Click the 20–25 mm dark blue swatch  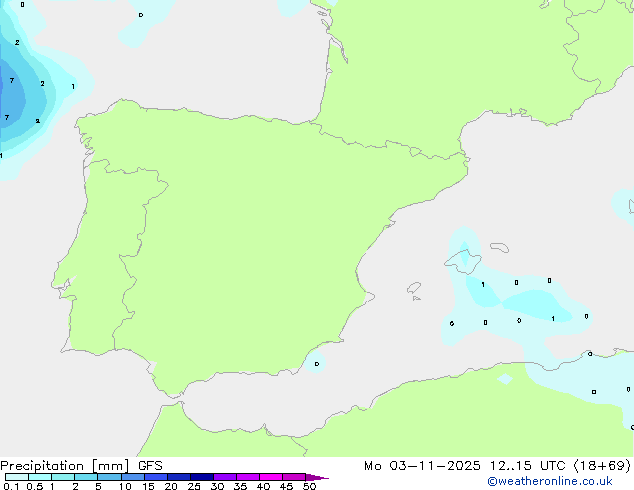pyautogui.click(x=178, y=477)
